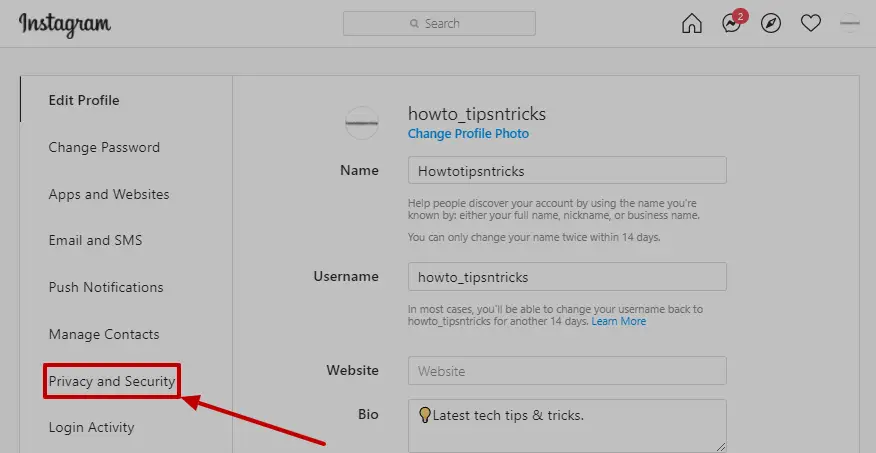Click the howto_tipsntricks profile heading

[477, 114]
